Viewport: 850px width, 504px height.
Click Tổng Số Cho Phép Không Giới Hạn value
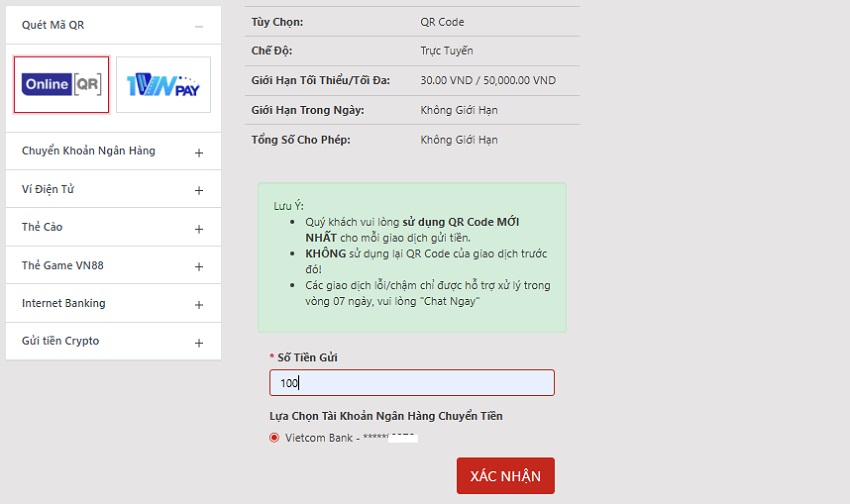(459, 140)
